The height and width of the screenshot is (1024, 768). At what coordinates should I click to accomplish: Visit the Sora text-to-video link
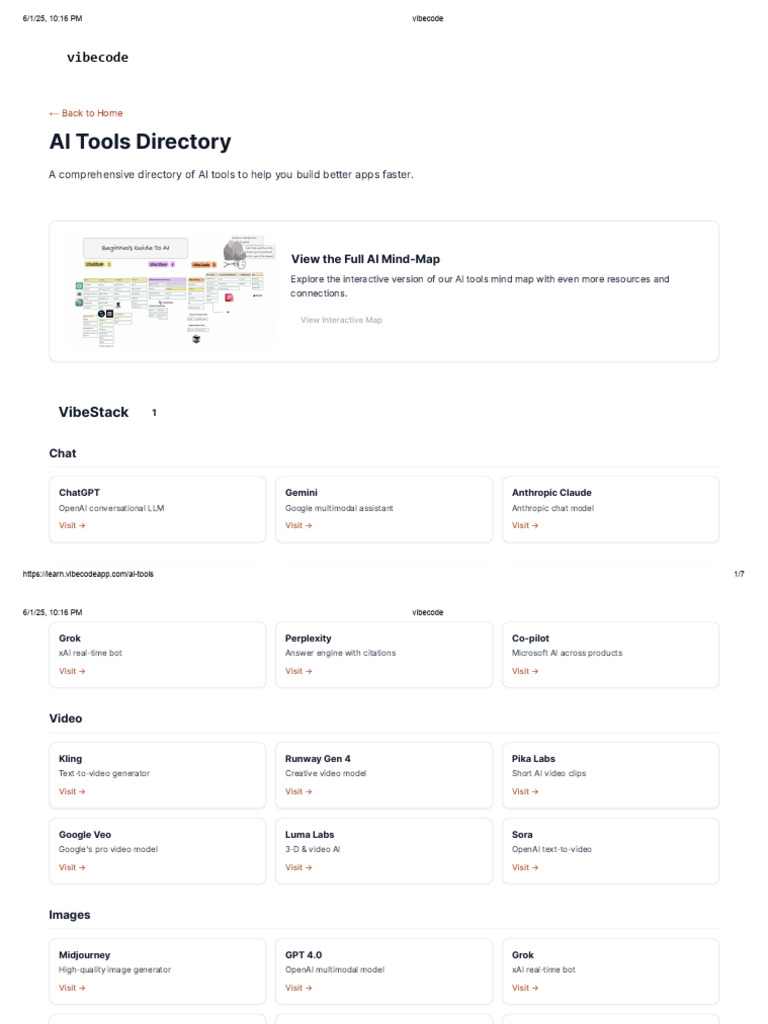point(525,867)
